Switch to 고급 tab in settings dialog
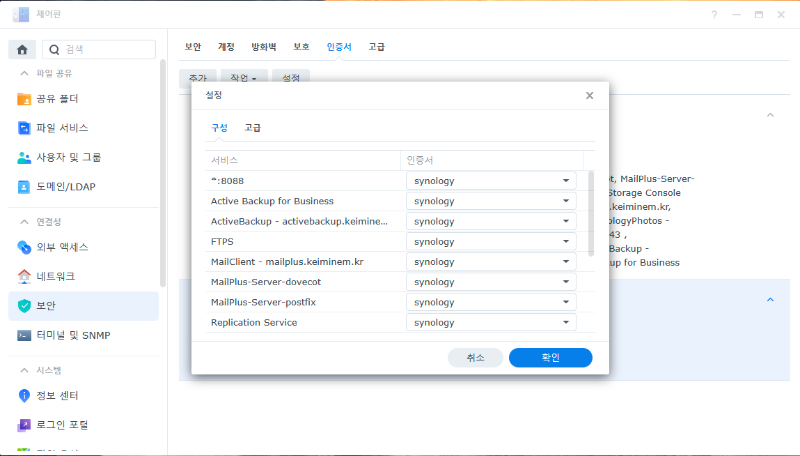800x456 pixels. (254, 127)
